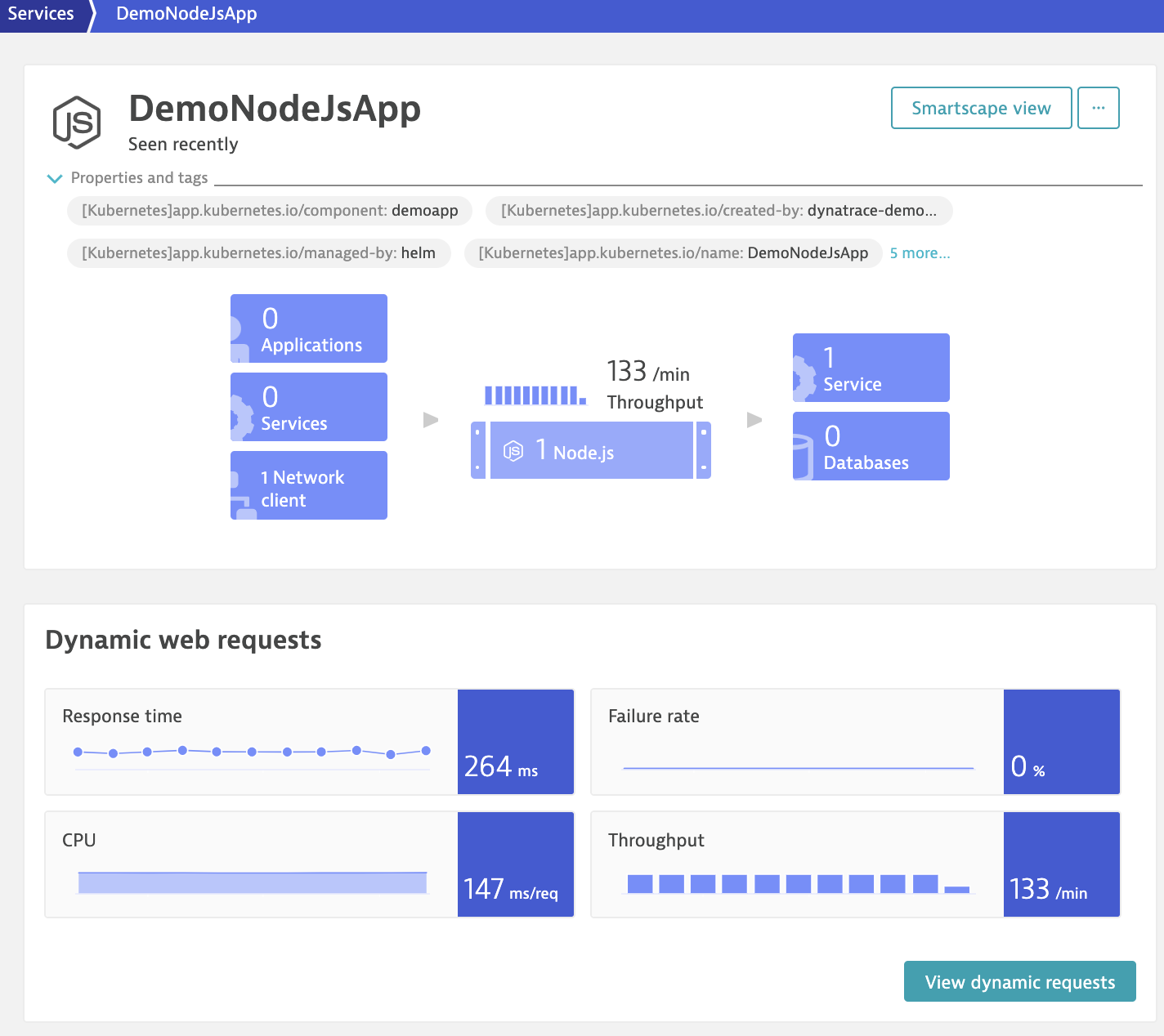Click the 0 % failure rate value
The width and height of the screenshot is (1164, 1036).
[1061, 742]
